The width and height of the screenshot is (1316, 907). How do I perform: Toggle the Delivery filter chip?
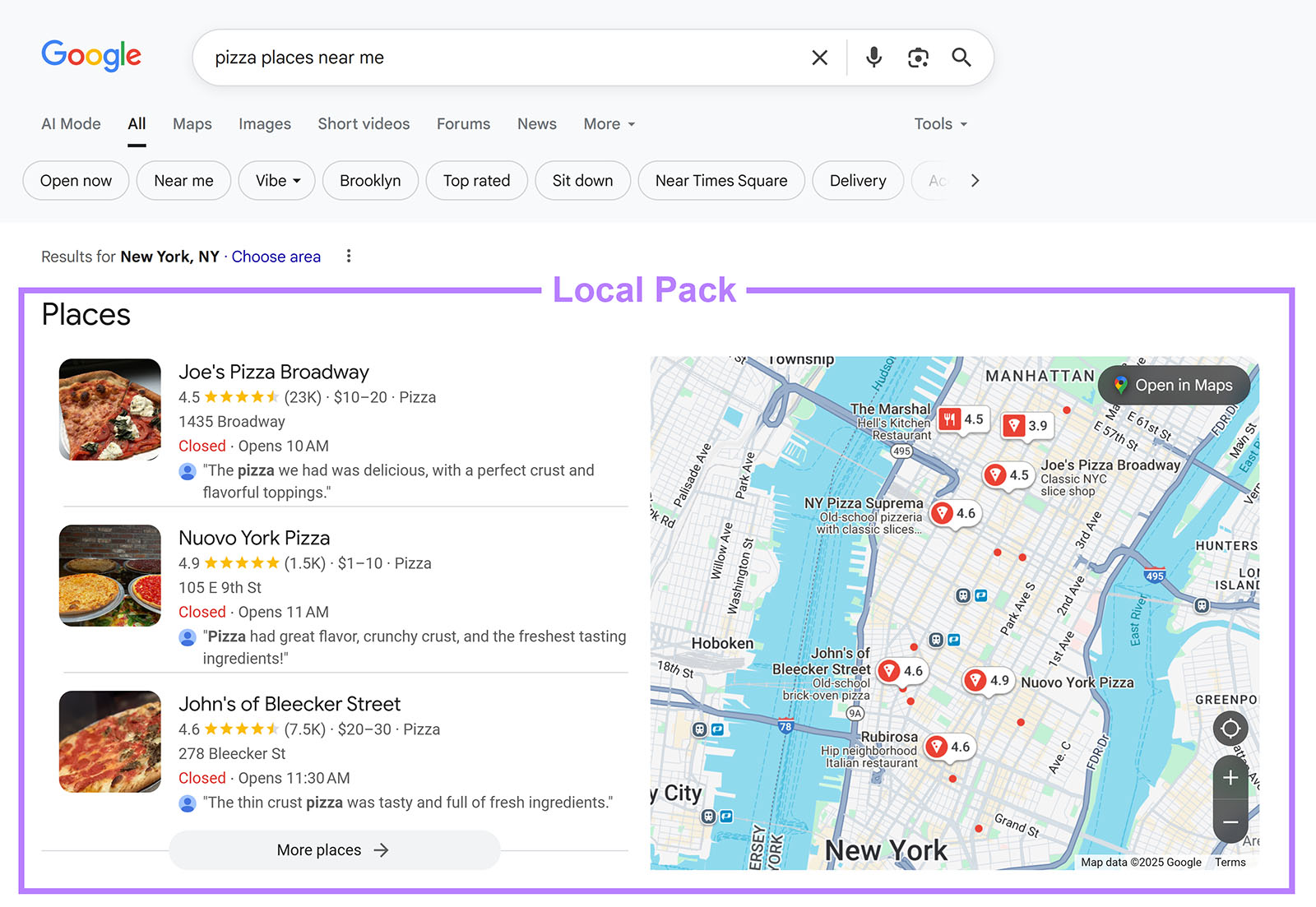tap(858, 180)
